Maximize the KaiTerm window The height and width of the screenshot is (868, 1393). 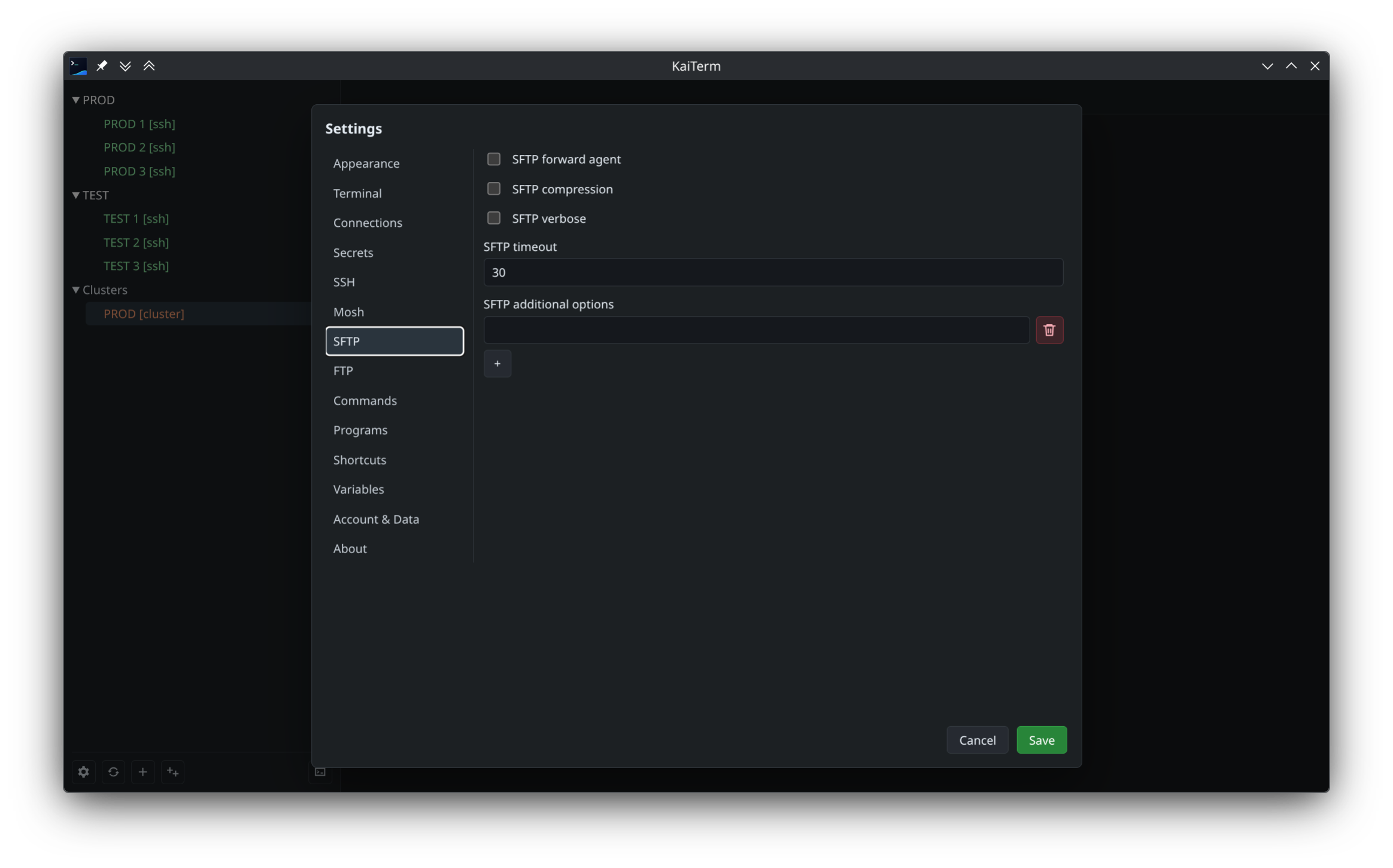click(1291, 66)
